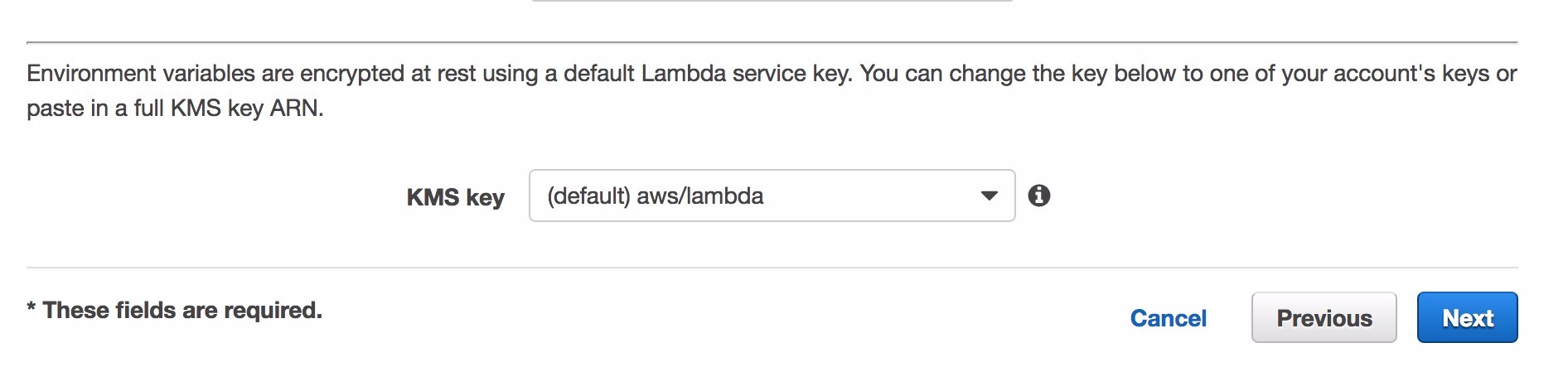This screenshot has height=367, width=1568.
Task: Click the word "(default)" inside the KMS selector
Action: (x=588, y=196)
